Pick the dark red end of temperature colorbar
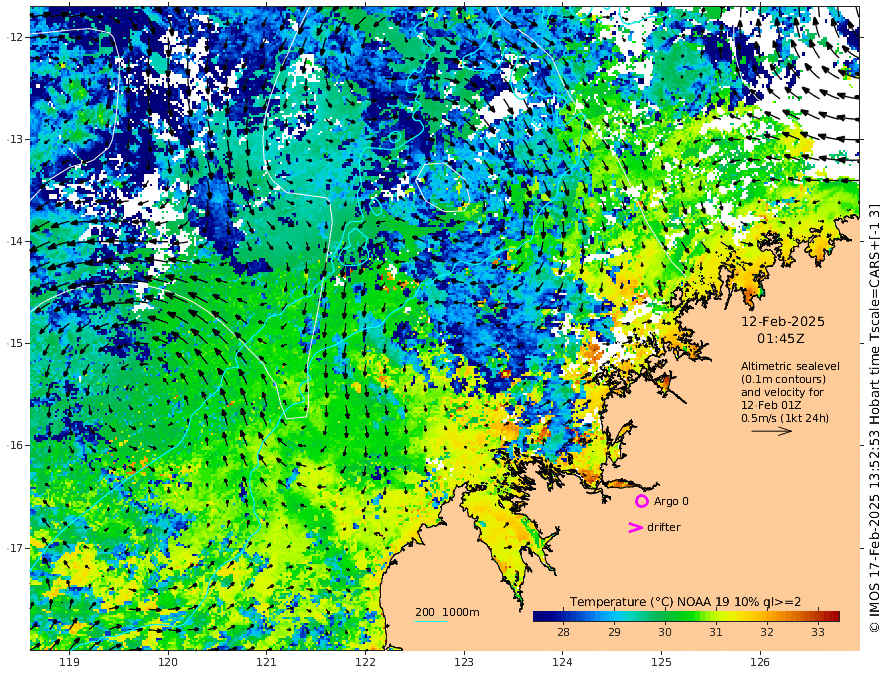880x680 pixels. tap(835, 616)
